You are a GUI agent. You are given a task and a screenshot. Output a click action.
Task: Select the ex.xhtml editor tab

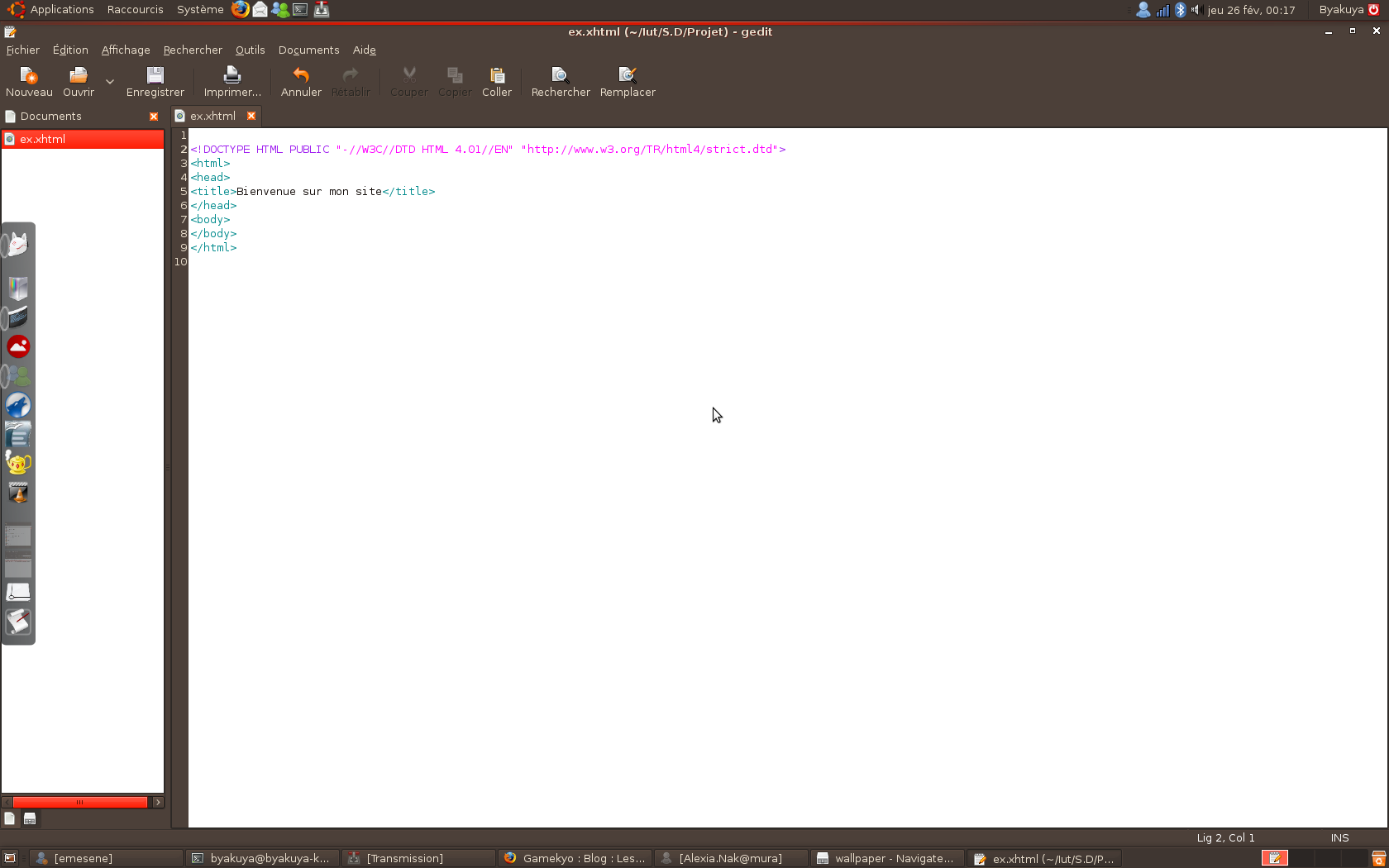pos(212,117)
